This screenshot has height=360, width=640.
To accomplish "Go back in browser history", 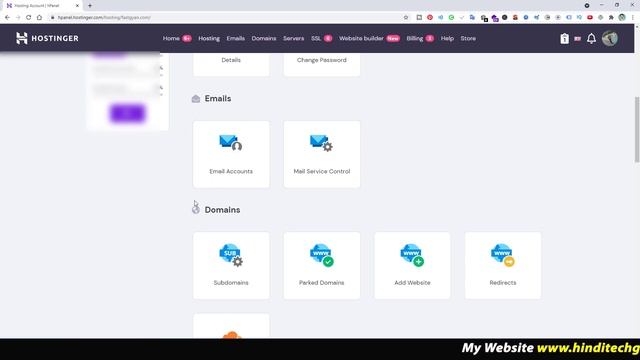I will 7,18.
